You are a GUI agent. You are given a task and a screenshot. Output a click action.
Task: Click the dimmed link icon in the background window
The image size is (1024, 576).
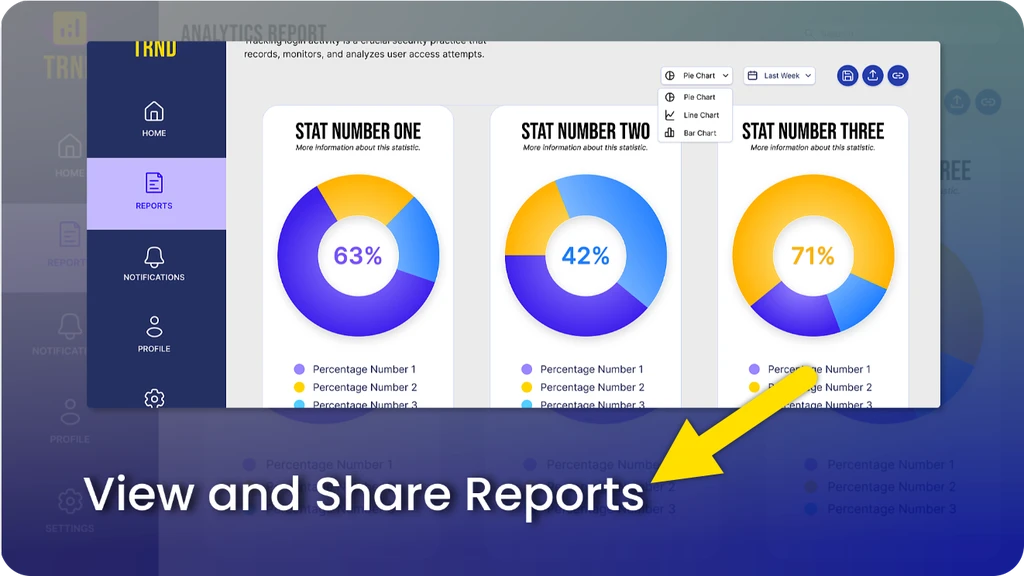point(988,102)
